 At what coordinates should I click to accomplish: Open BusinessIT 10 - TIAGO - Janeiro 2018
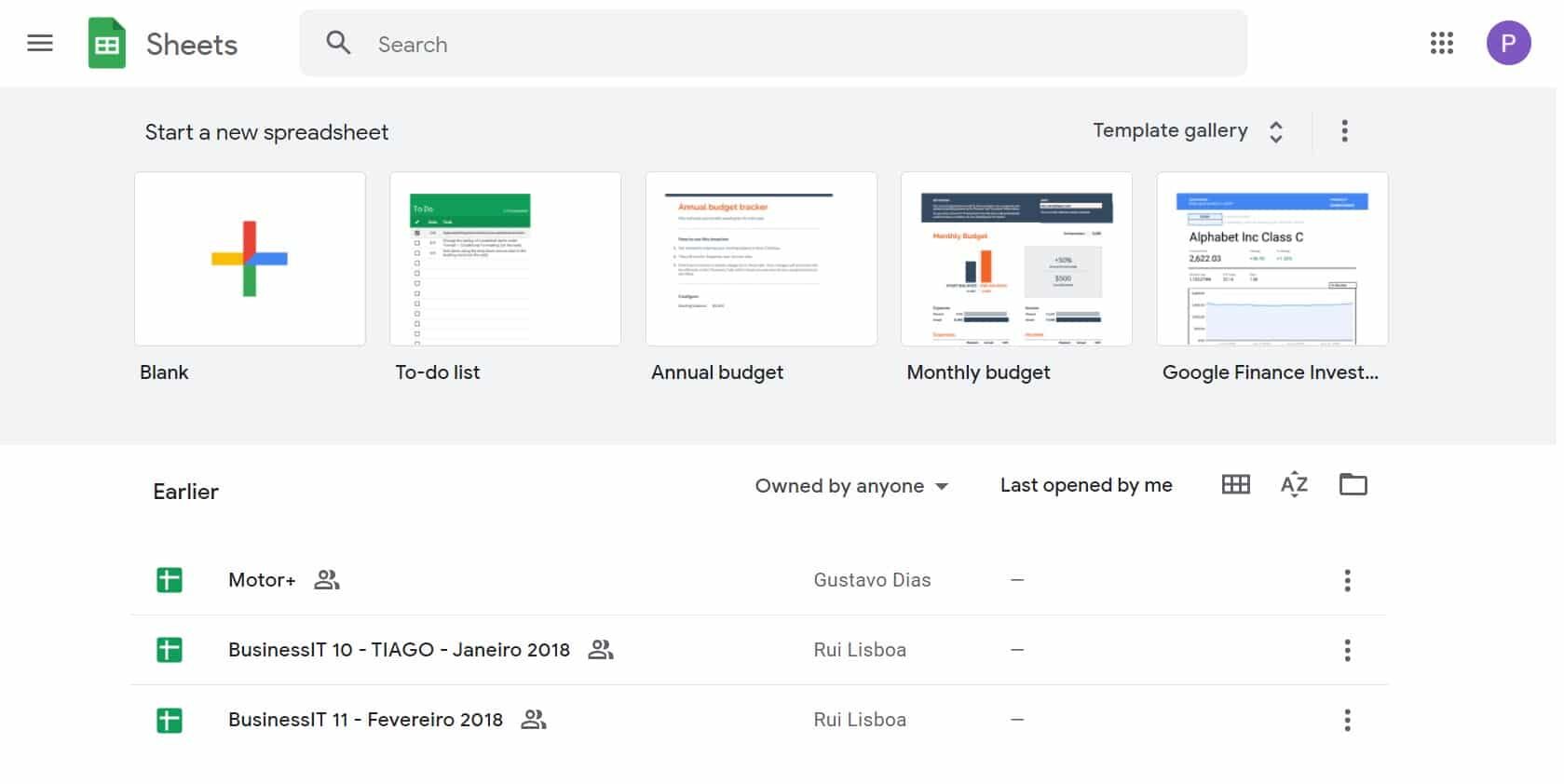399,650
